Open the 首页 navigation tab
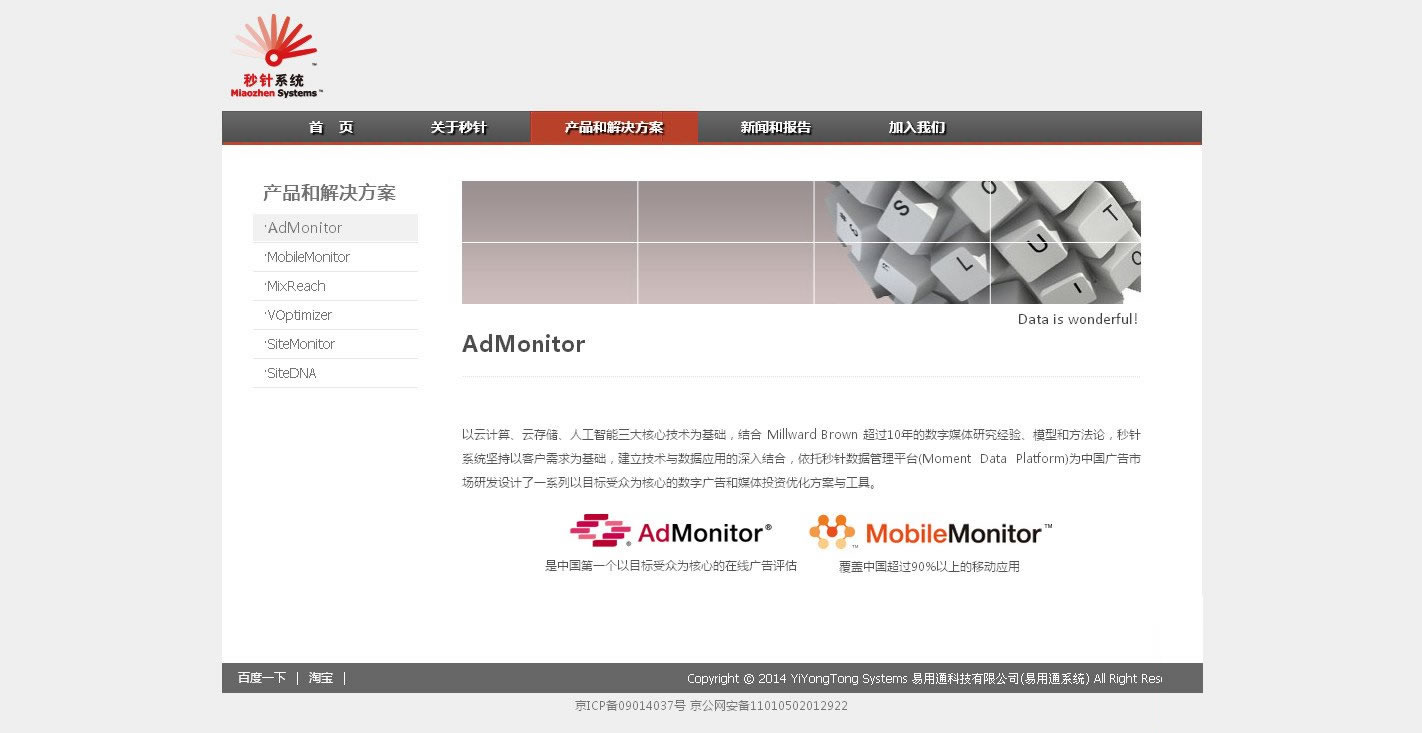Viewport: 1422px width, 733px height. [x=331, y=127]
